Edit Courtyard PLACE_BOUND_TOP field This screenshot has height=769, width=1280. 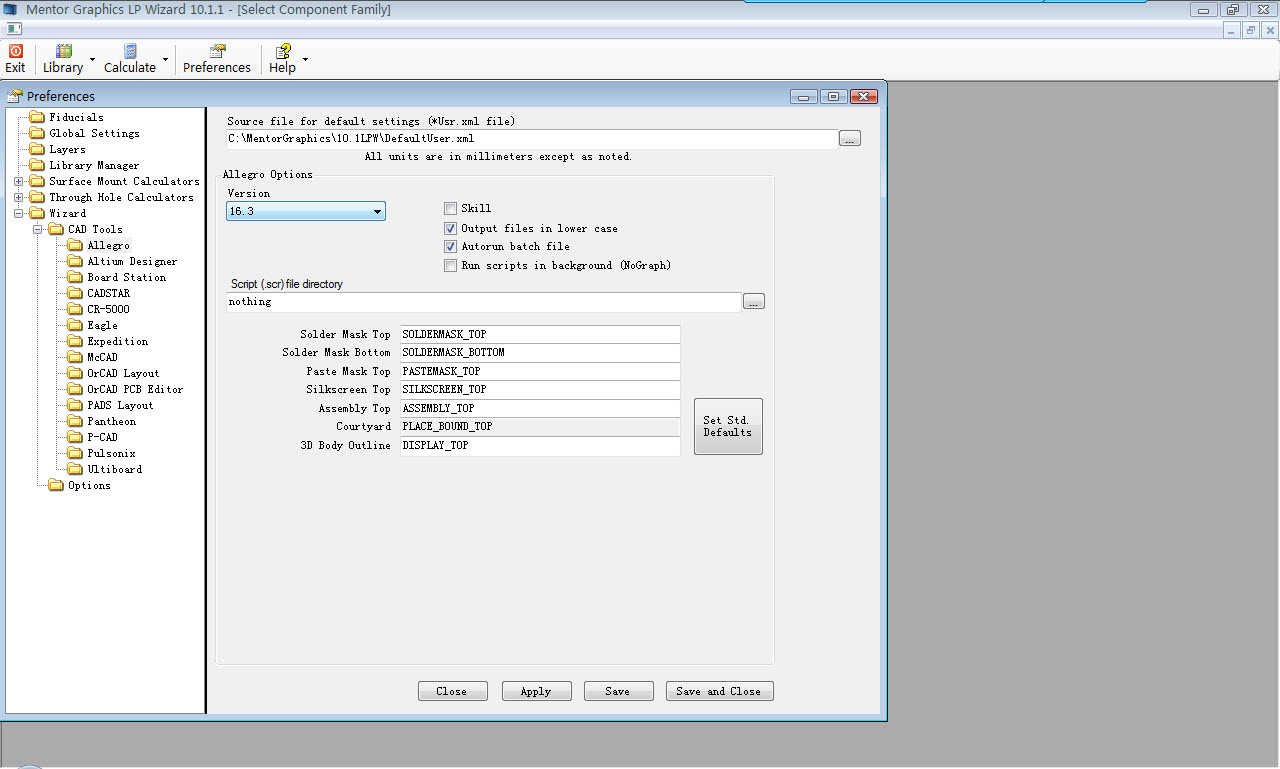[x=540, y=427]
